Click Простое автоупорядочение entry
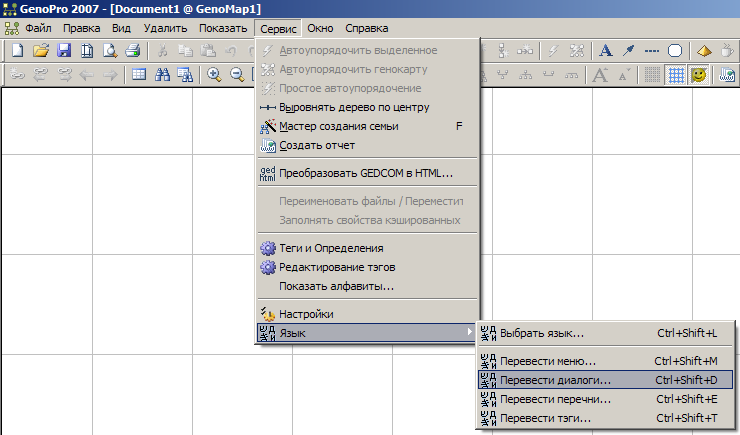Image resolution: width=740 pixels, height=435 pixels. pos(367,88)
